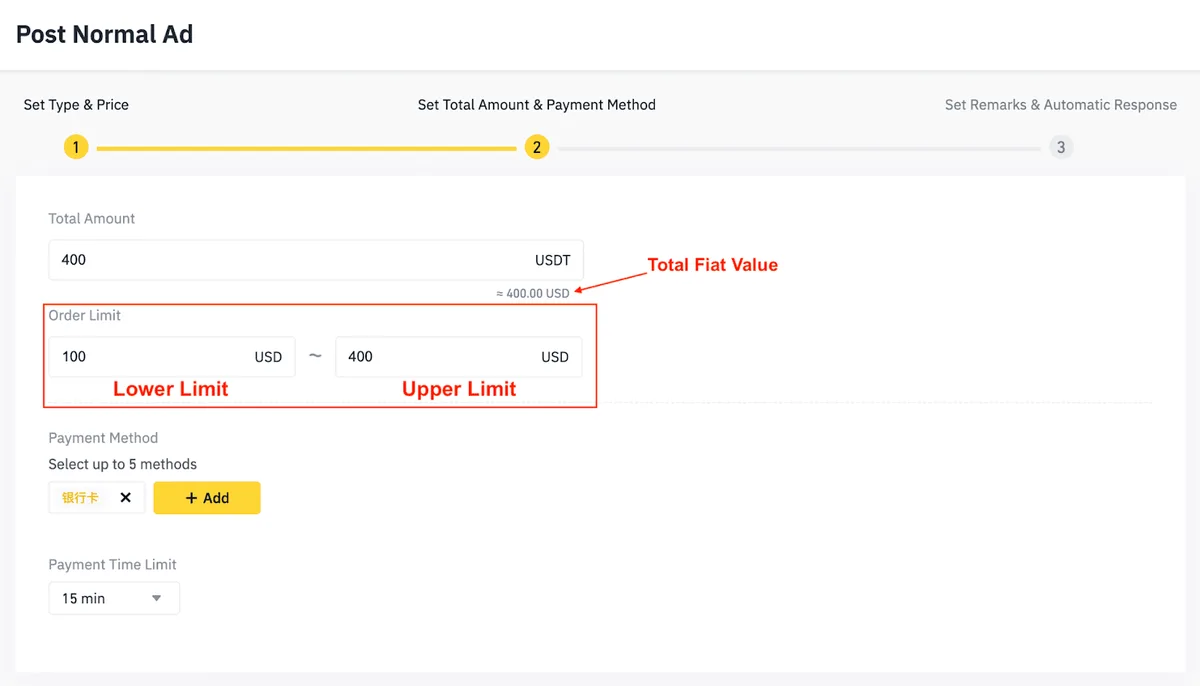This screenshot has height=686, width=1200.
Task: Click the gray progress bar between steps 2 and 3
Action: pyautogui.click(x=799, y=148)
